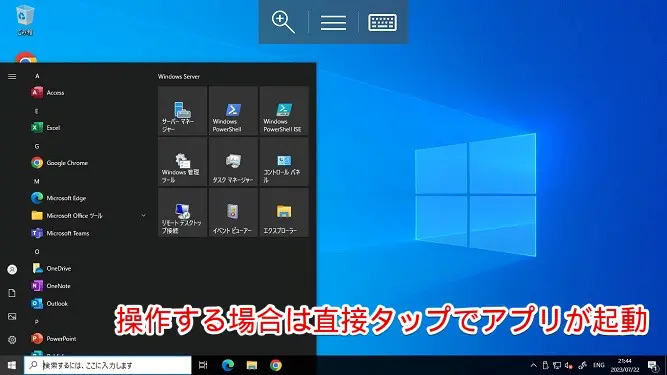The height and width of the screenshot is (375, 667).
Task: Expand the Start menu hamburger navigation
Action: 12,77
